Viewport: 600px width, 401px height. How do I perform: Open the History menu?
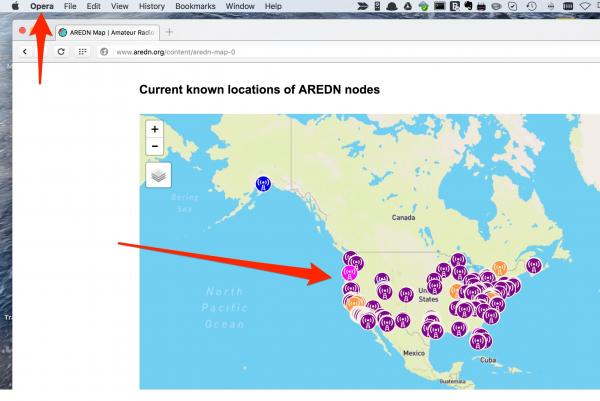point(152,6)
